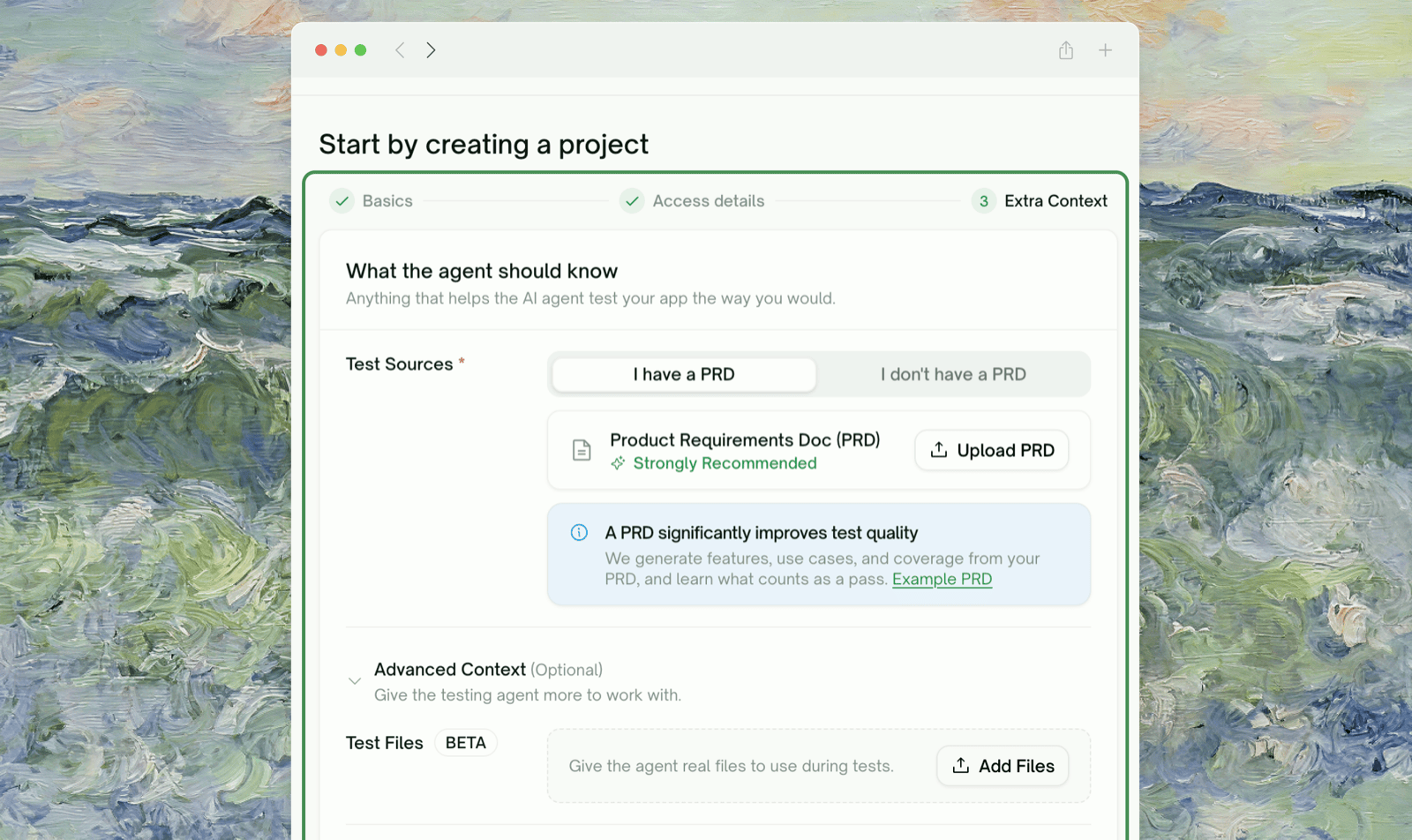Click "Anything that helps the AI agent" subtitle
Viewport: 1412px width, 840px height.
pos(590,298)
